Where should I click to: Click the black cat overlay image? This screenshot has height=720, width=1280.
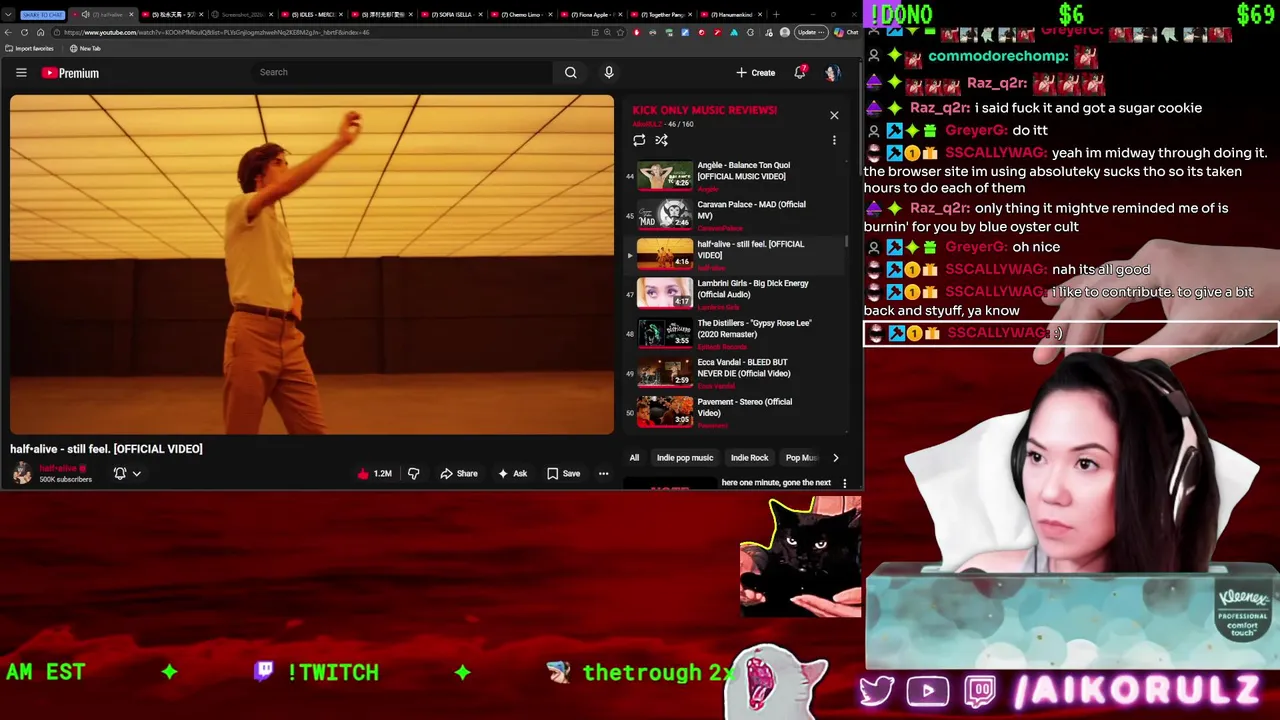[800, 556]
